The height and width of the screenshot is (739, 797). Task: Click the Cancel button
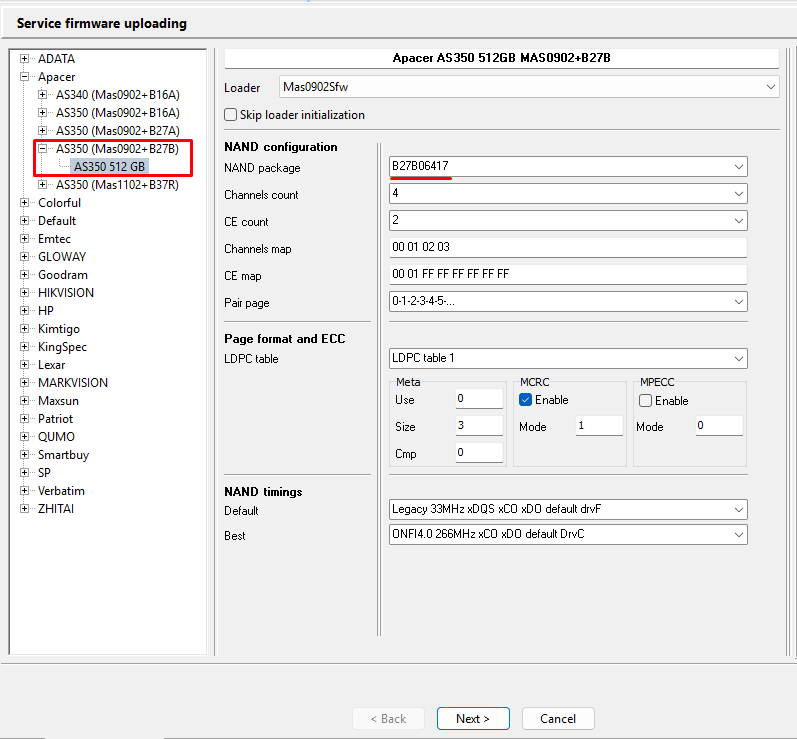click(x=558, y=719)
